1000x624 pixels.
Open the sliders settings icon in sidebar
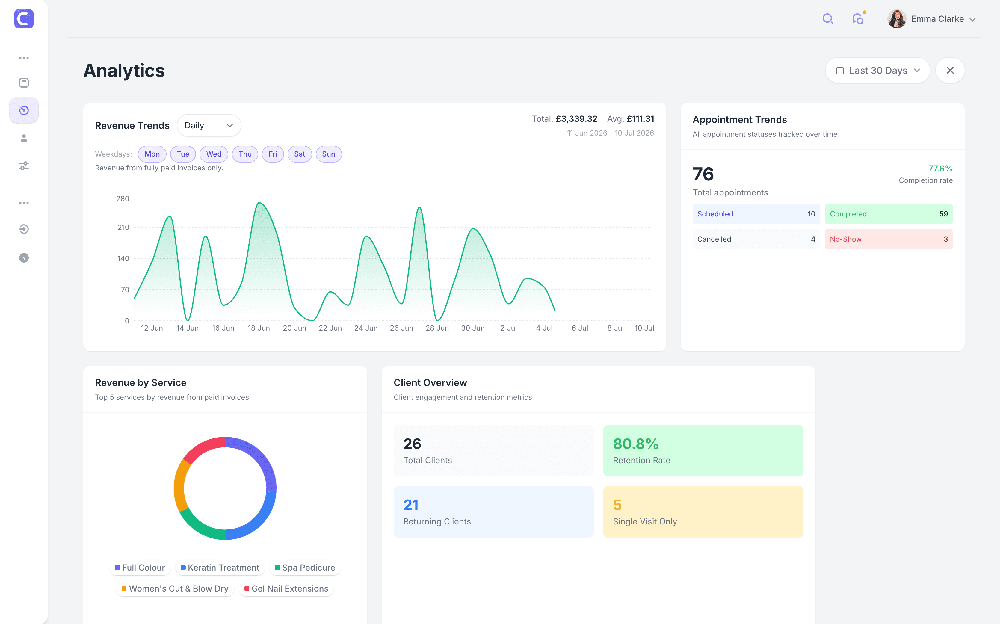24,166
